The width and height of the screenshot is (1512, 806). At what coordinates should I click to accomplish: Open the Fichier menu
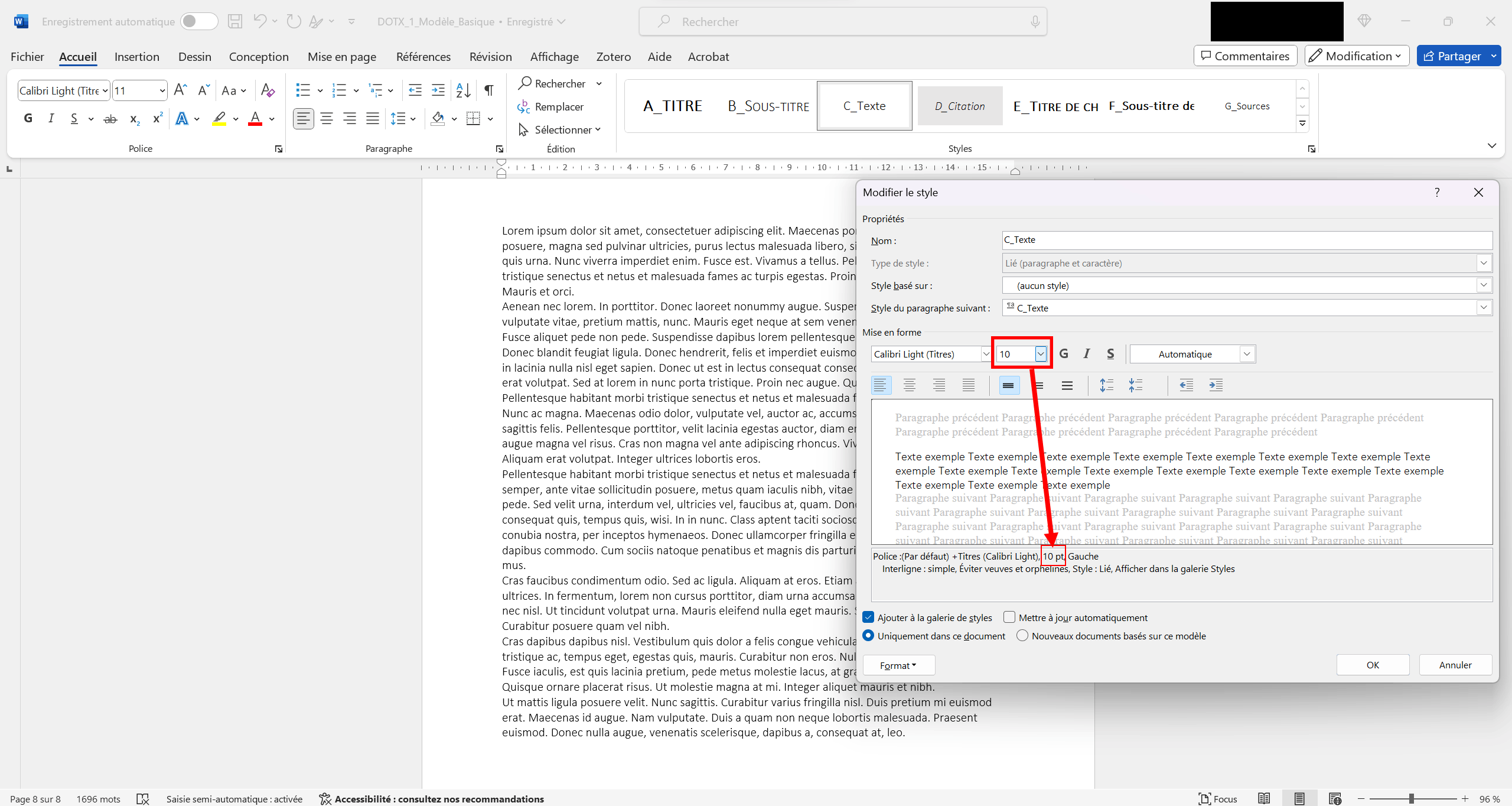point(27,57)
